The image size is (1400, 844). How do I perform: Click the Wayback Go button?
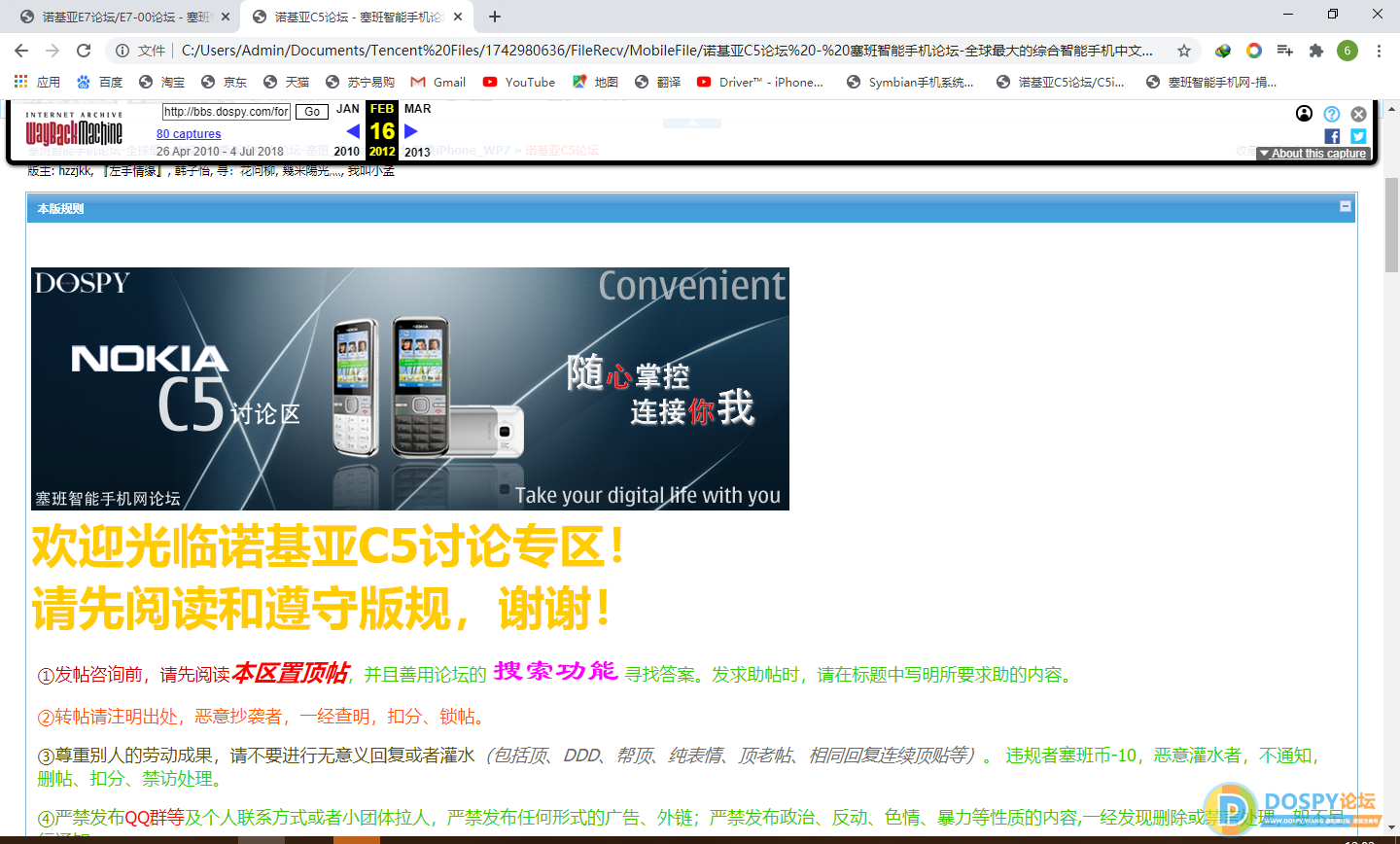click(312, 112)
